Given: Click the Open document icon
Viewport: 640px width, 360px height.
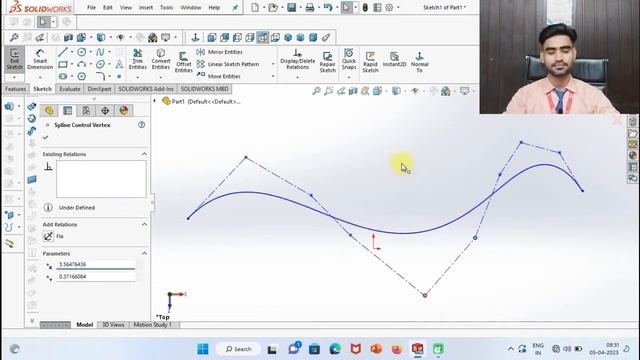Looking at the screenshot, I should [273, 7].
